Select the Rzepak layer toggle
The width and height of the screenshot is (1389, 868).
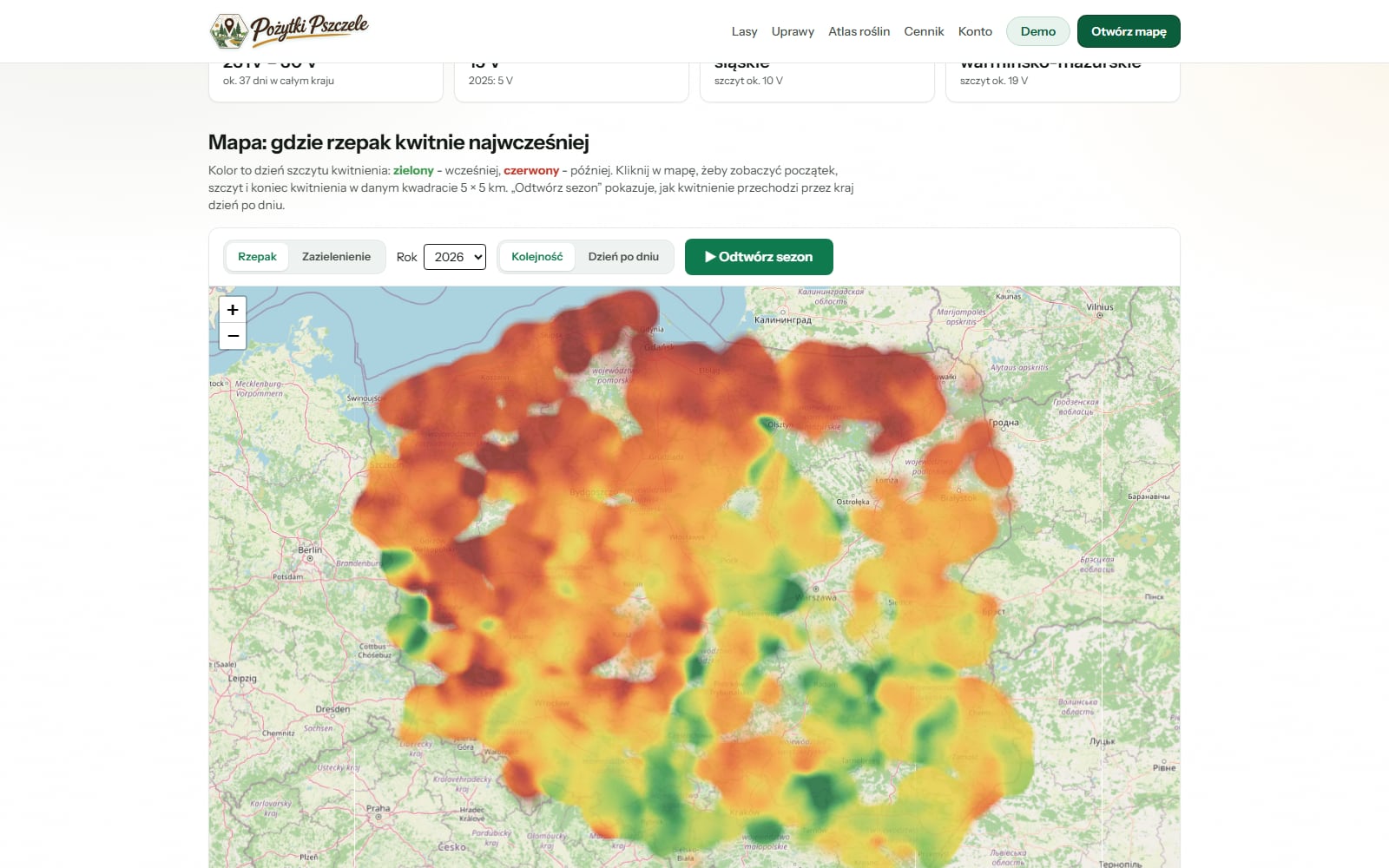click(257, 257)
